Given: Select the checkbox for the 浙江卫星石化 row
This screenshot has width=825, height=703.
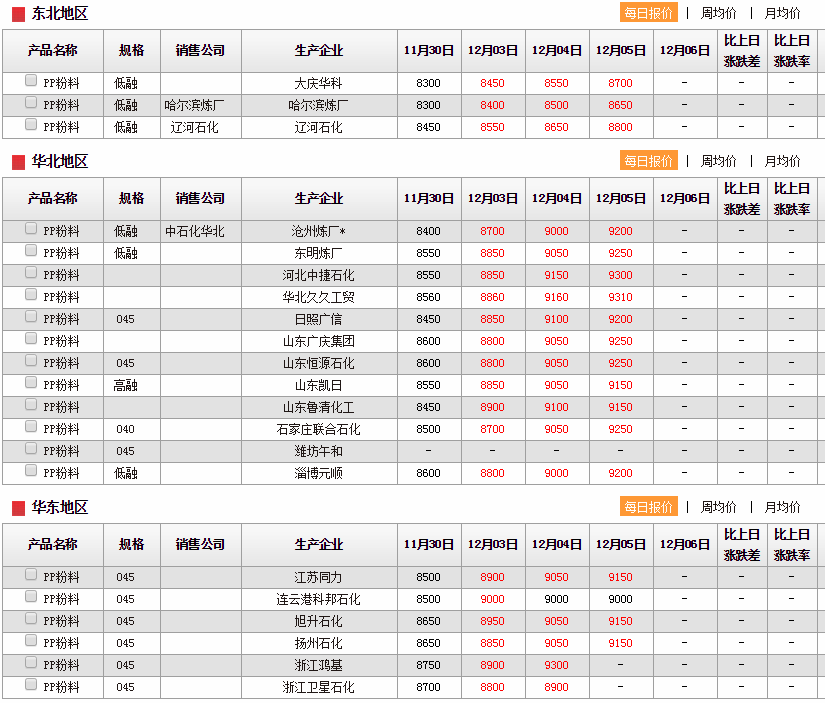Looking at the screenshot, I should pos(31,685).
